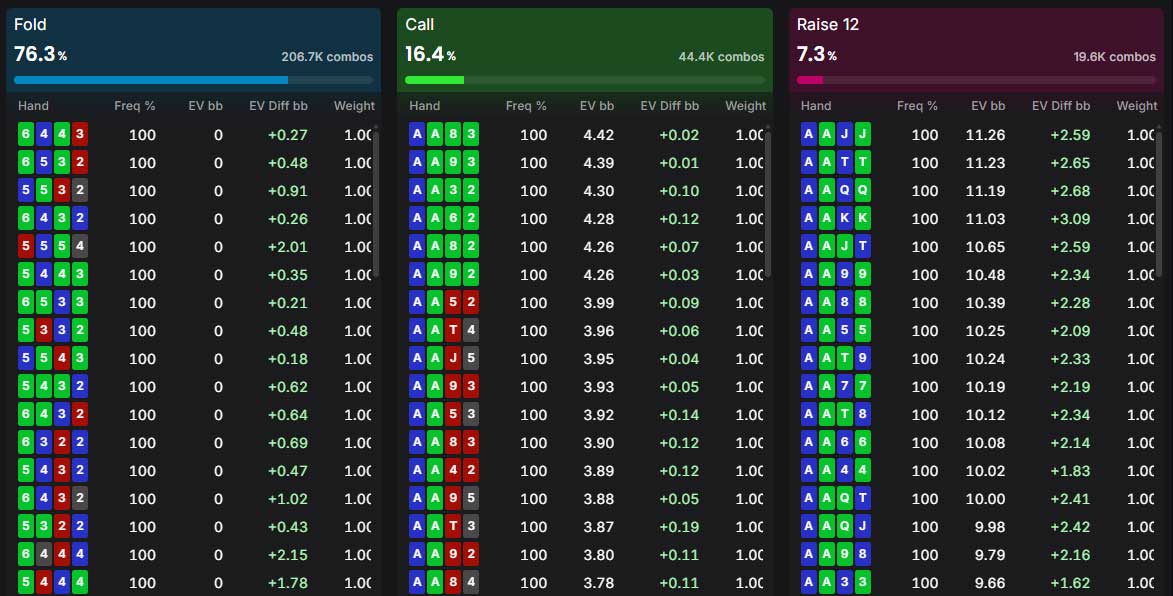
Task: Click the 5 4 4 4 fold hand
Action: (x=52, y=583)
